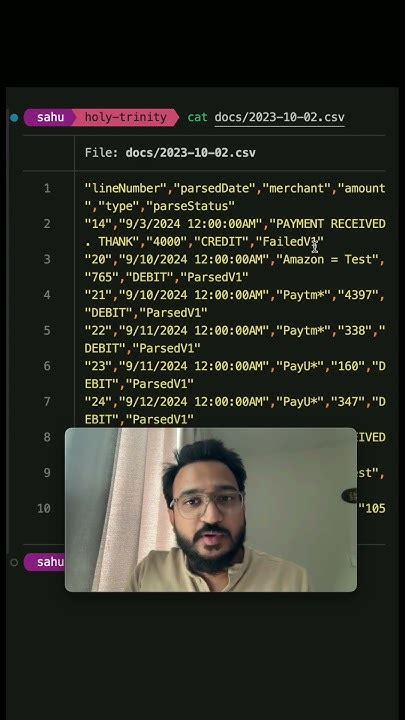Click the "FailedV1" status text

pos(290,242)
